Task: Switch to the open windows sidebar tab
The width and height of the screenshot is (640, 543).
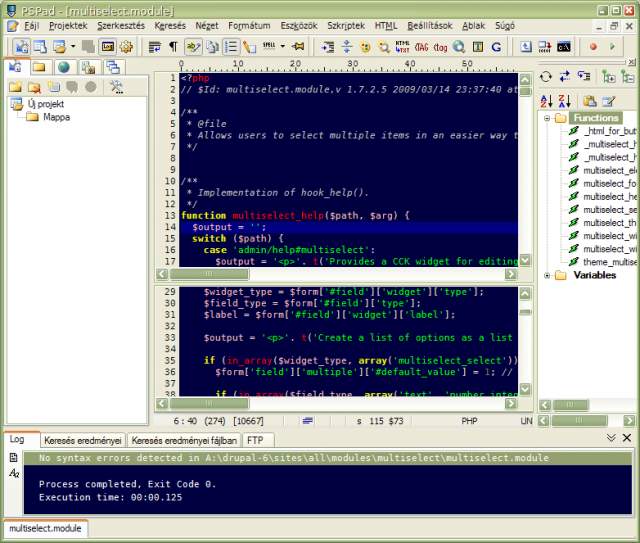Action: [113, 67]
